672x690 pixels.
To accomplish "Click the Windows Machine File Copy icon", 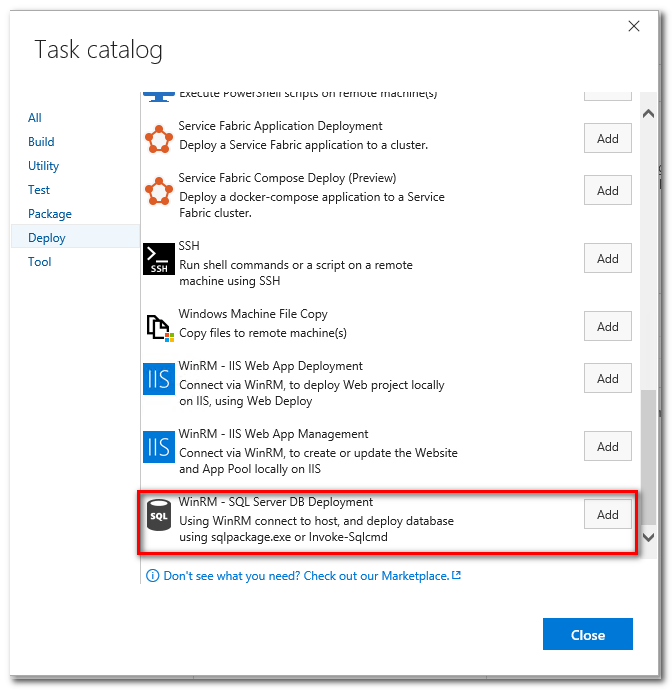I will coord(159,328).
